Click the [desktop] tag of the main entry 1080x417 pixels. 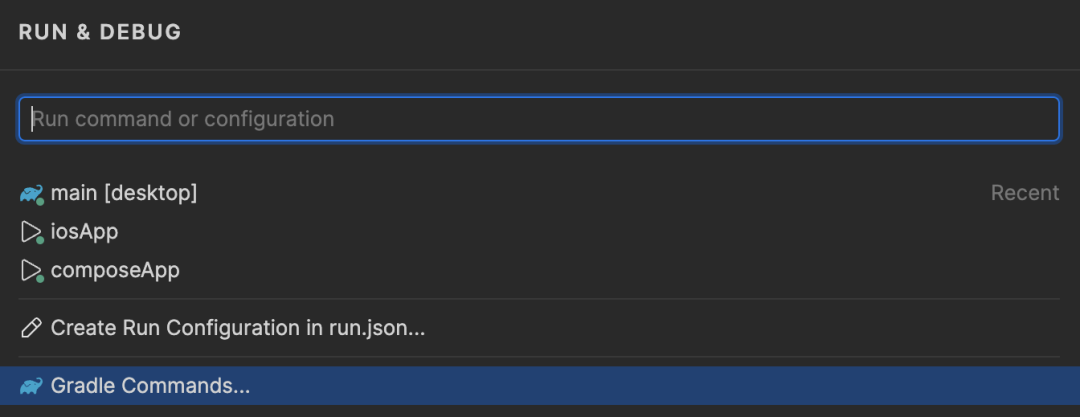coord(151,193)
